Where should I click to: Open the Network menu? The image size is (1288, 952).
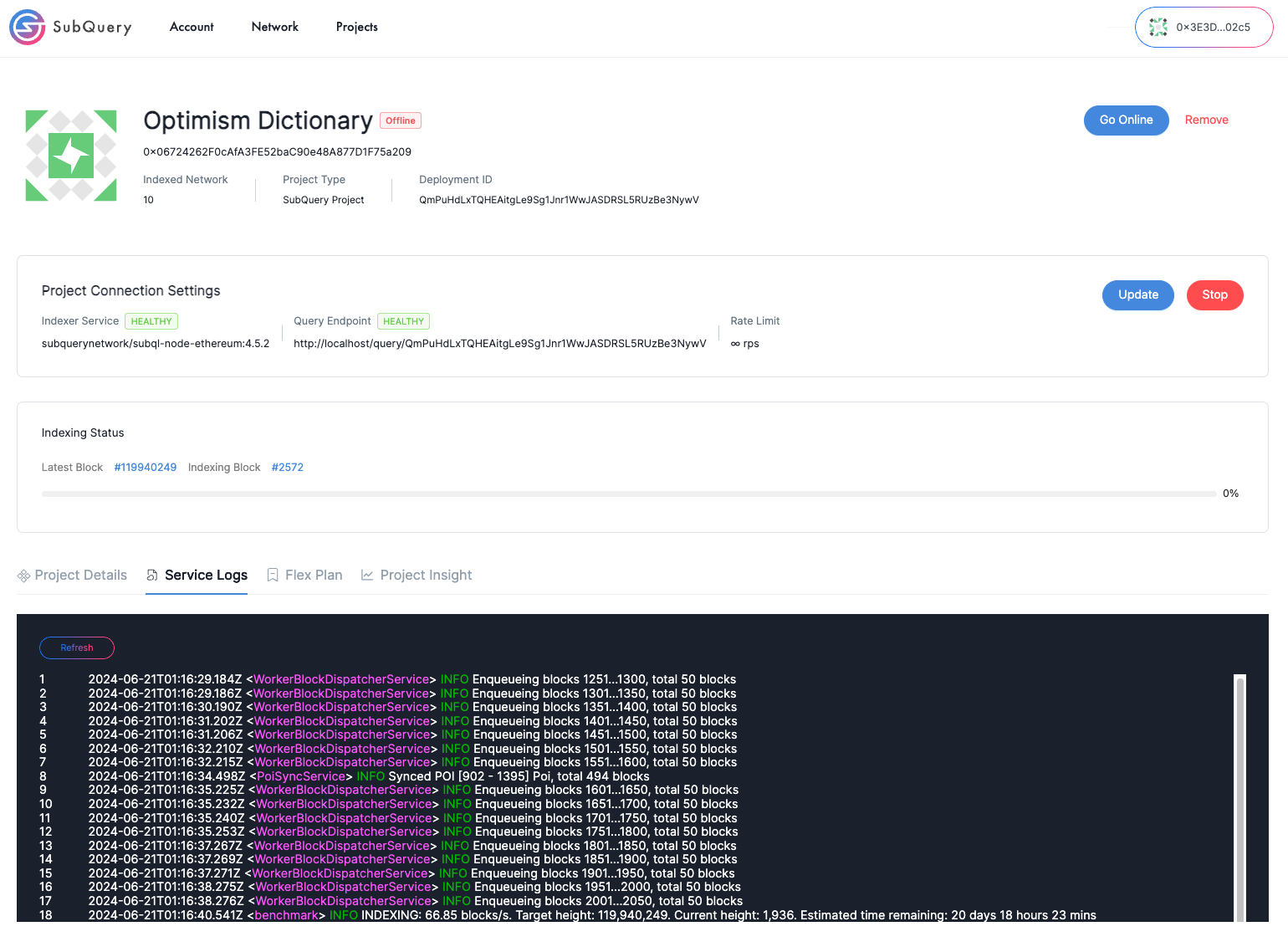(x=275, y=27)
